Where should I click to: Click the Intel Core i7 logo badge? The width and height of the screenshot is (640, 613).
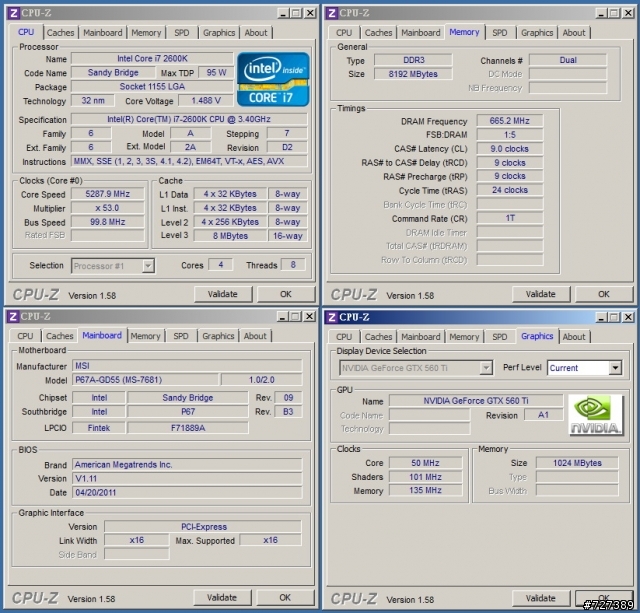coord(273,79)
